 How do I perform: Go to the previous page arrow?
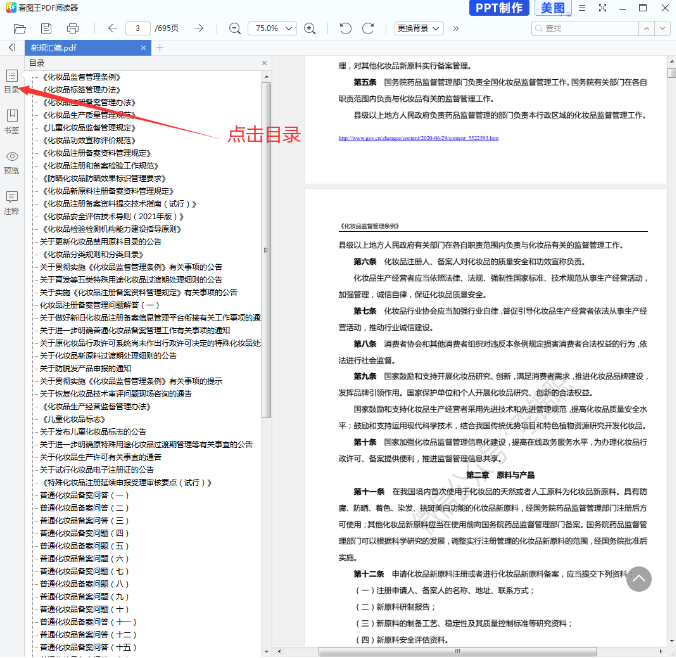click(x=111, y=28)
